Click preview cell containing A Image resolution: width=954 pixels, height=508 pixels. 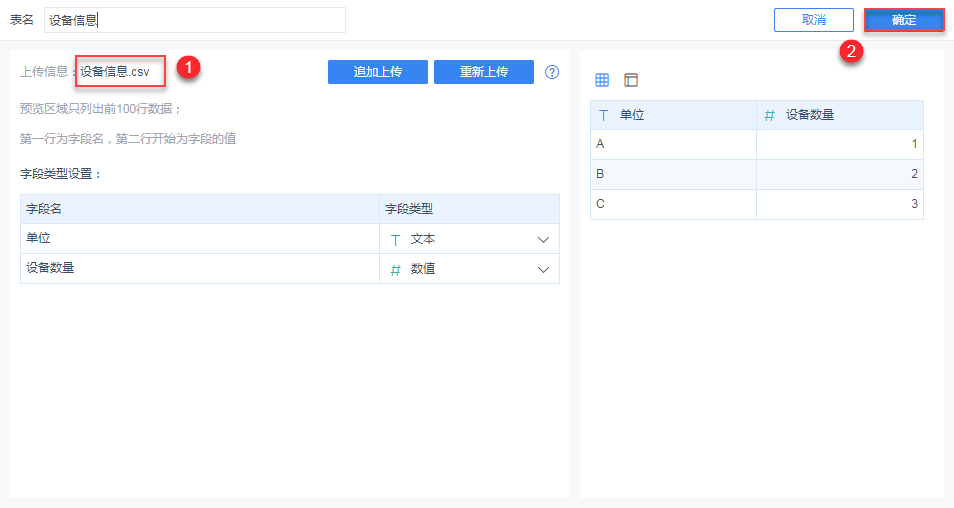pyautogui.click(x=673, y=144)
